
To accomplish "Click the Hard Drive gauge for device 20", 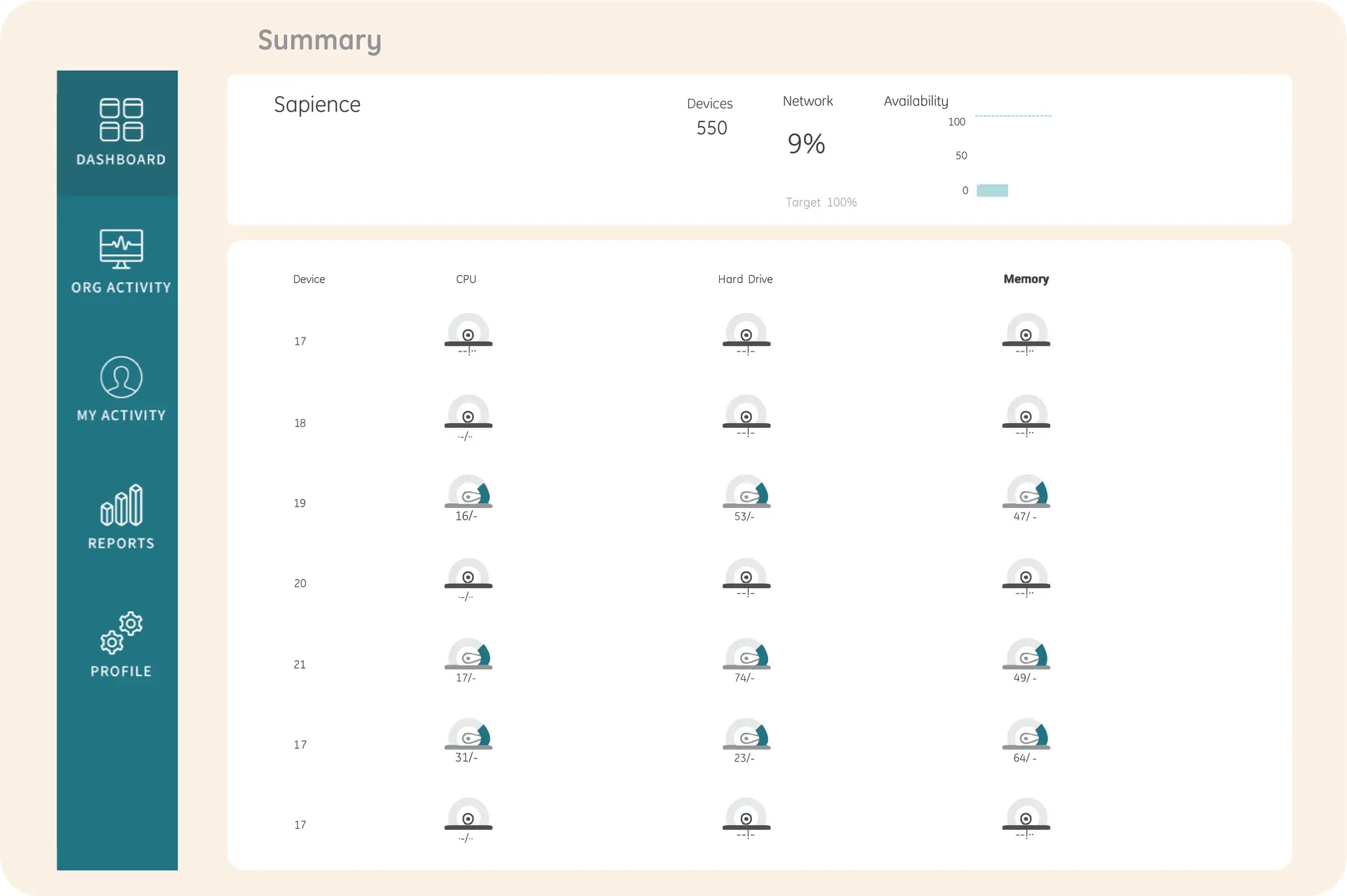I will (745, 577).
